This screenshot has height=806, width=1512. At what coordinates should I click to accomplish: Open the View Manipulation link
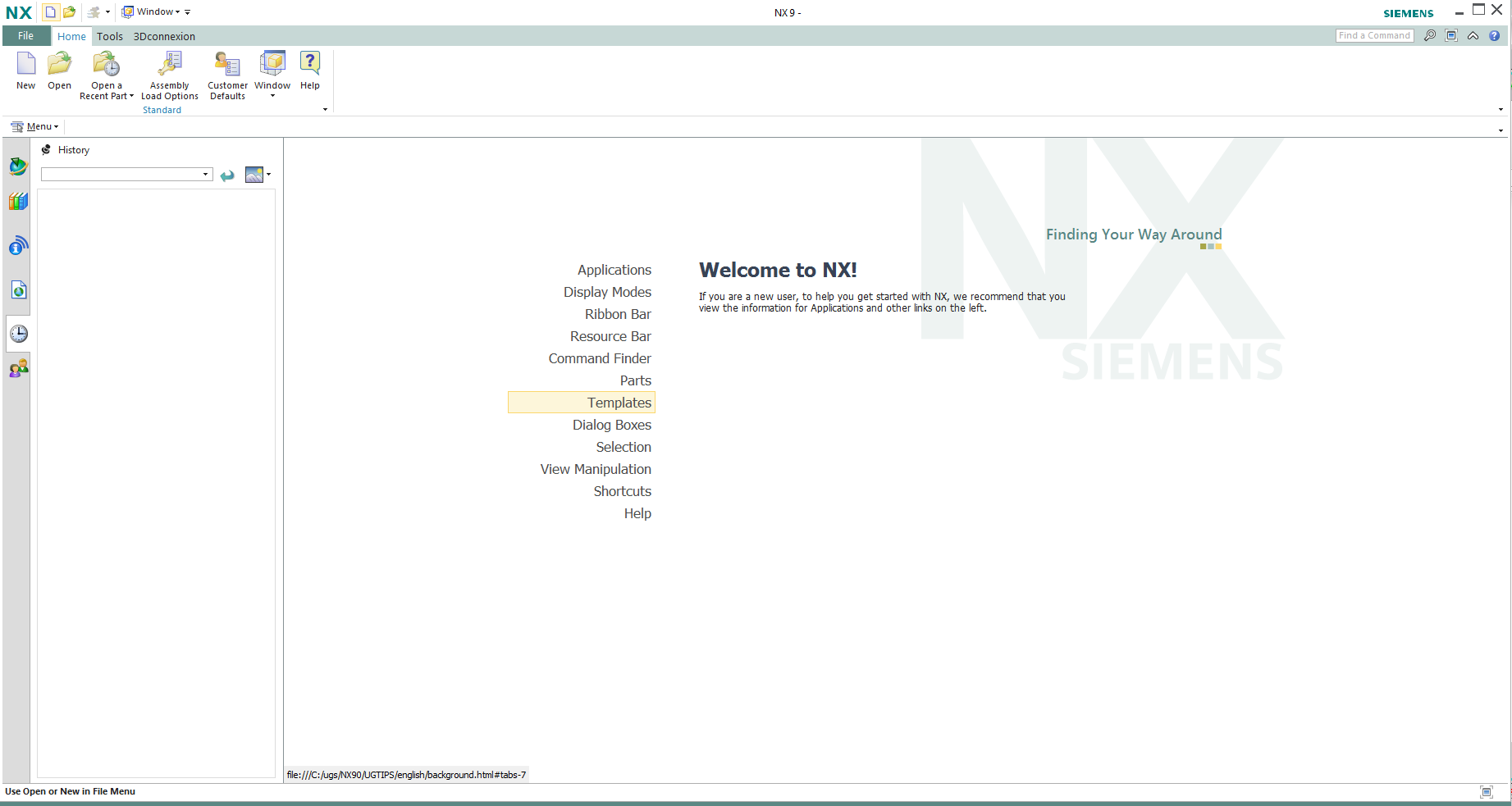point(596,469)
